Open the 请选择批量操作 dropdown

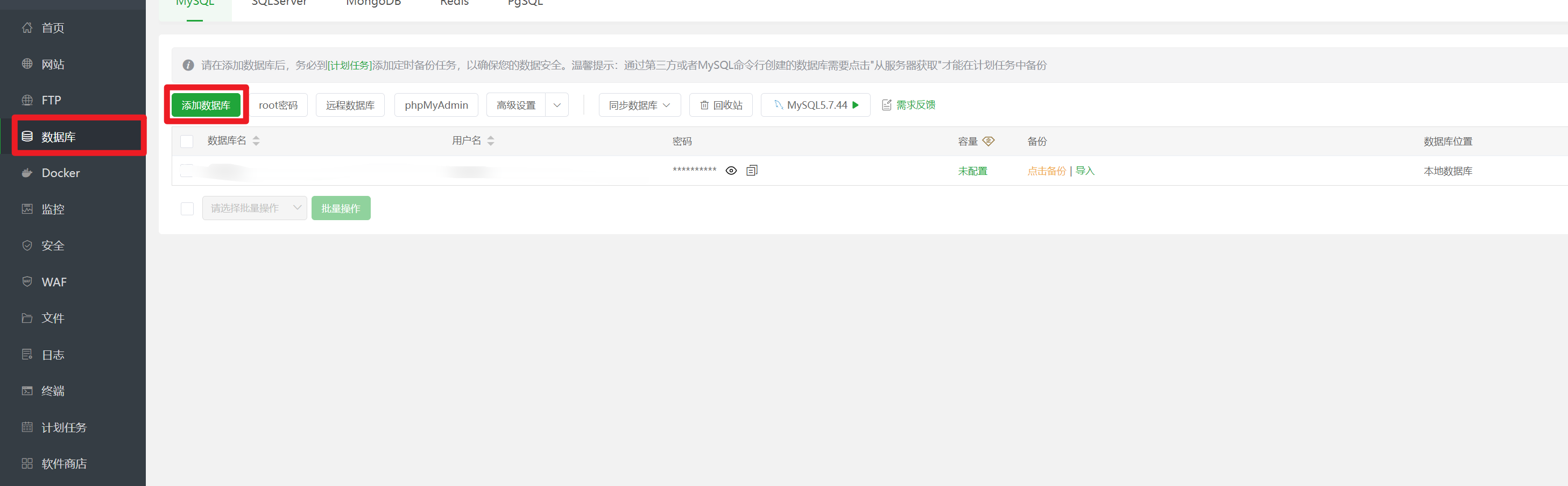click(x=255, y=208)
